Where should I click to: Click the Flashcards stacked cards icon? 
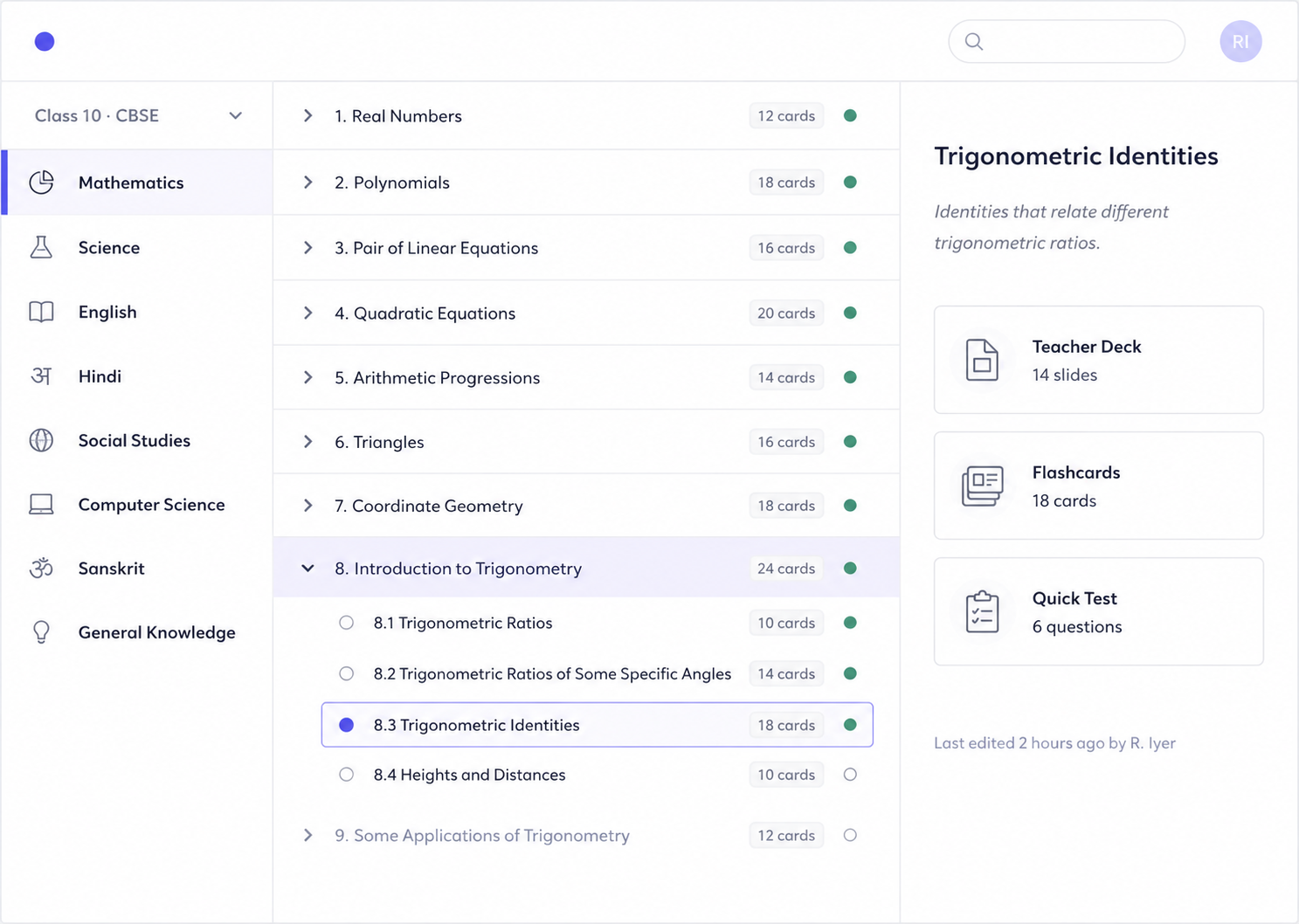click(982, 486)
